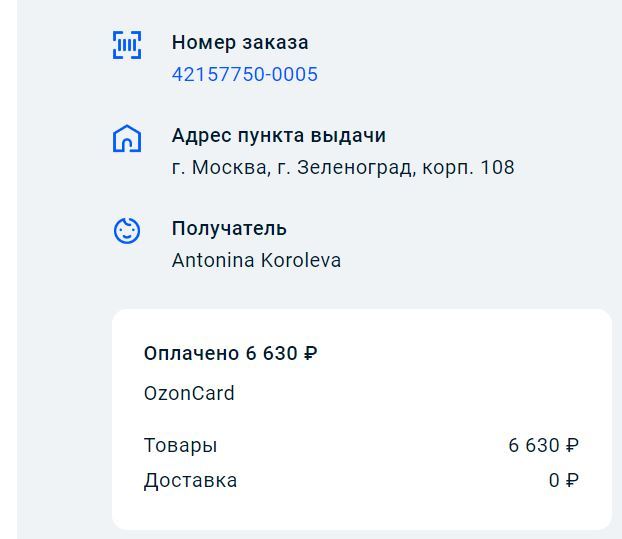Click the "Товары" row label
622x539 pixels.
[x=180, y=446]
